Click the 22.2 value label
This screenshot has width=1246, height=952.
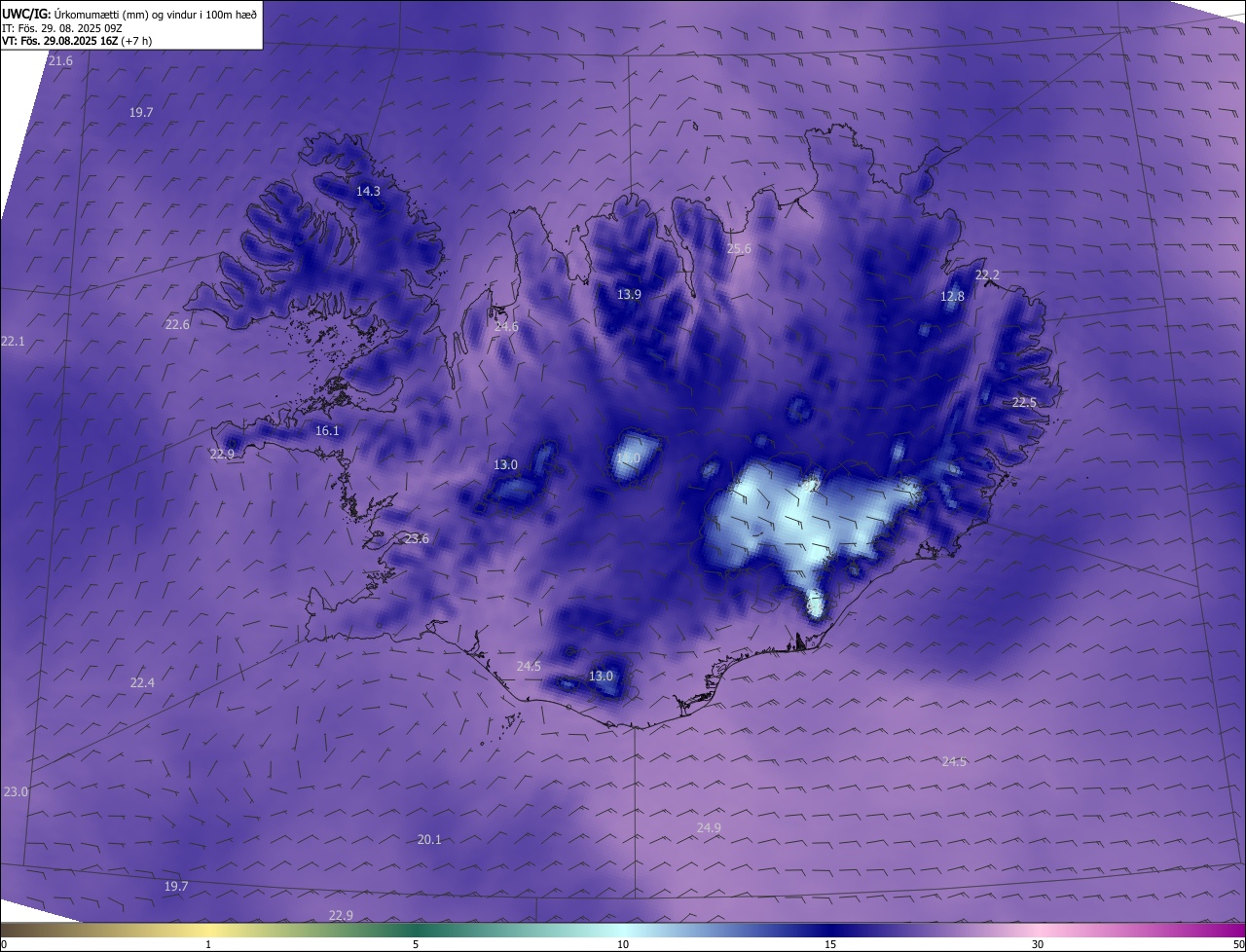pyautogui.click(x=987, y=275)
